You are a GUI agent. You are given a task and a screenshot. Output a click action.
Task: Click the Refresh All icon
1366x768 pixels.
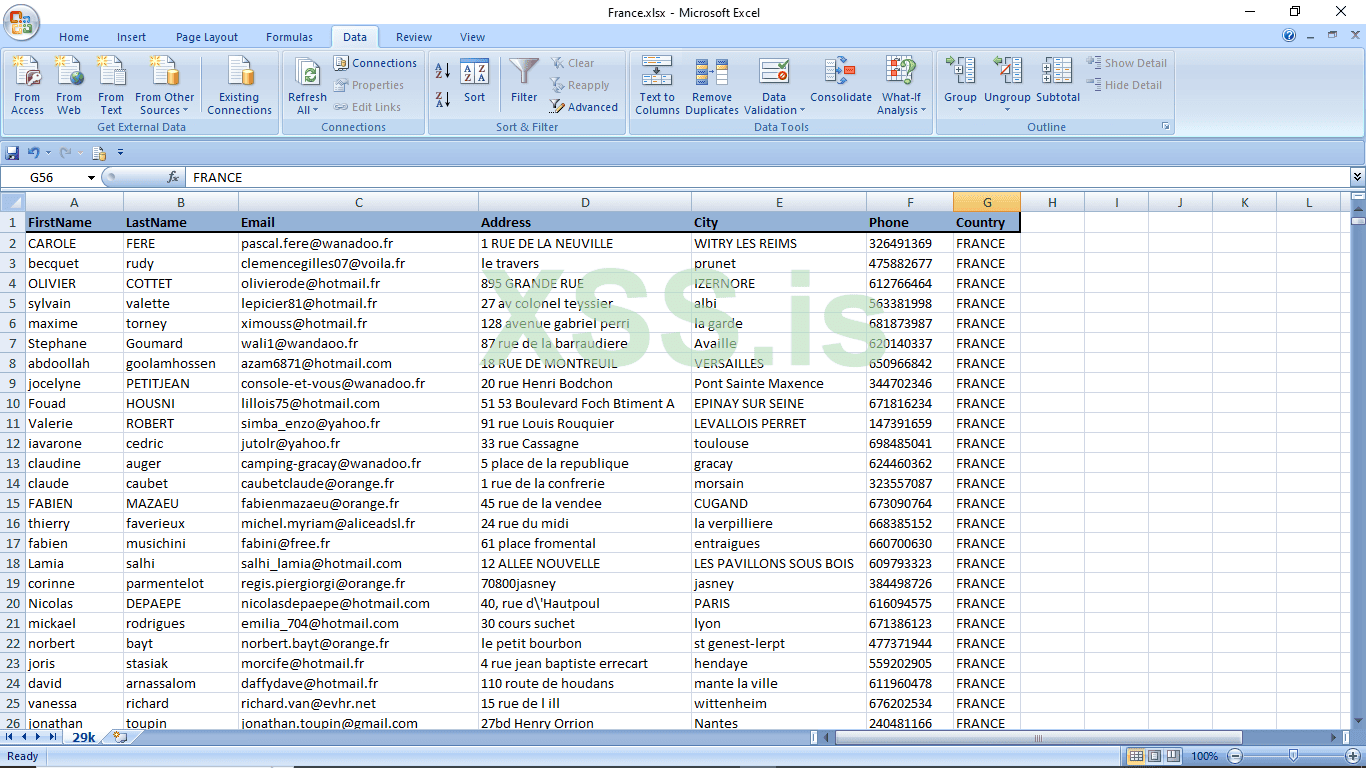click(x=306, y=84)
